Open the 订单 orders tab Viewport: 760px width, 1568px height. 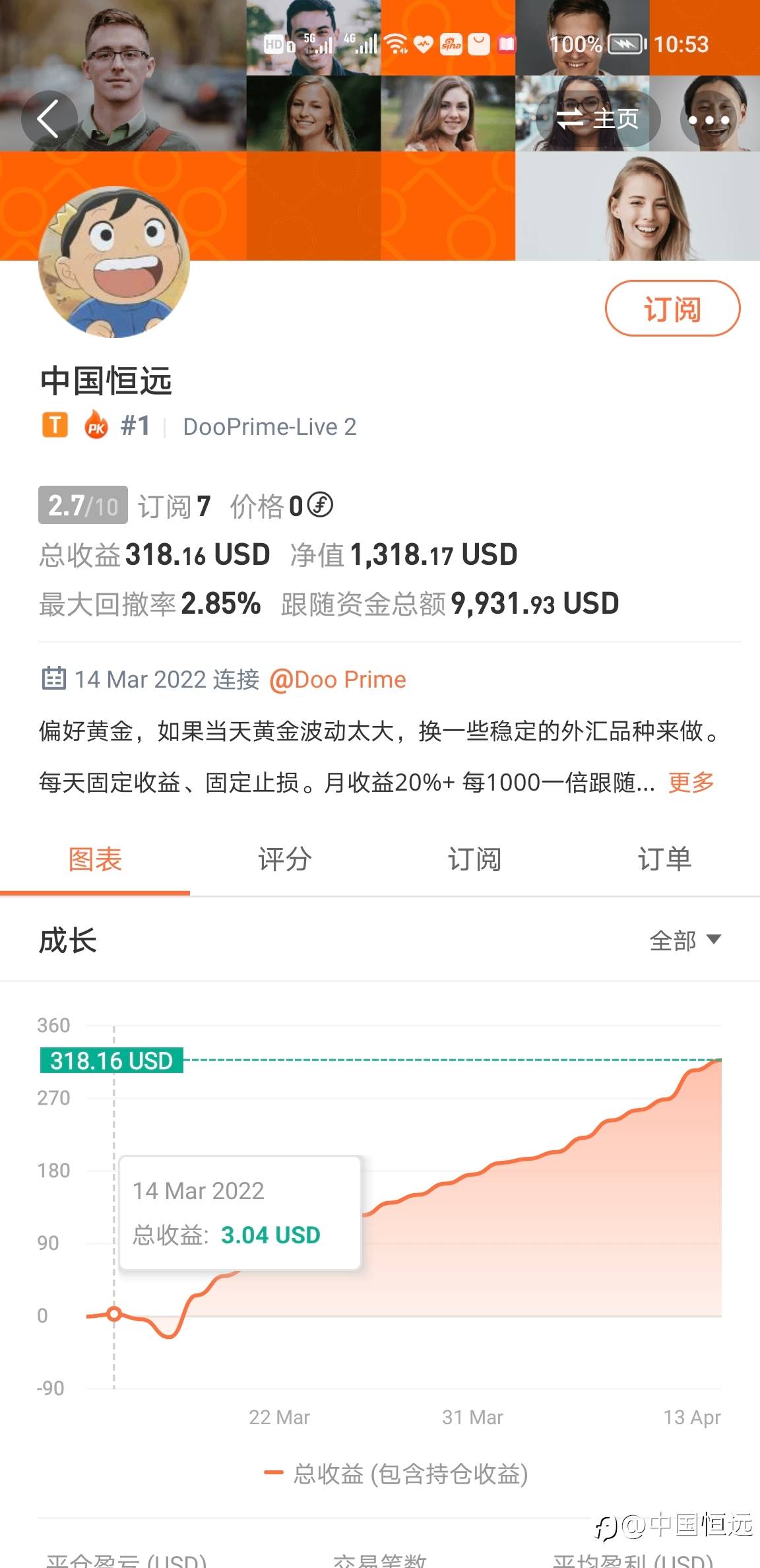click(664, 859)
